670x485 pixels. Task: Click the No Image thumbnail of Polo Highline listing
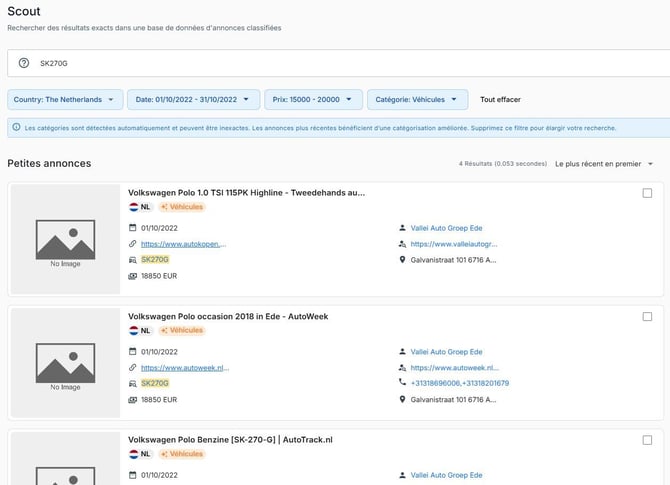(65, 239)
